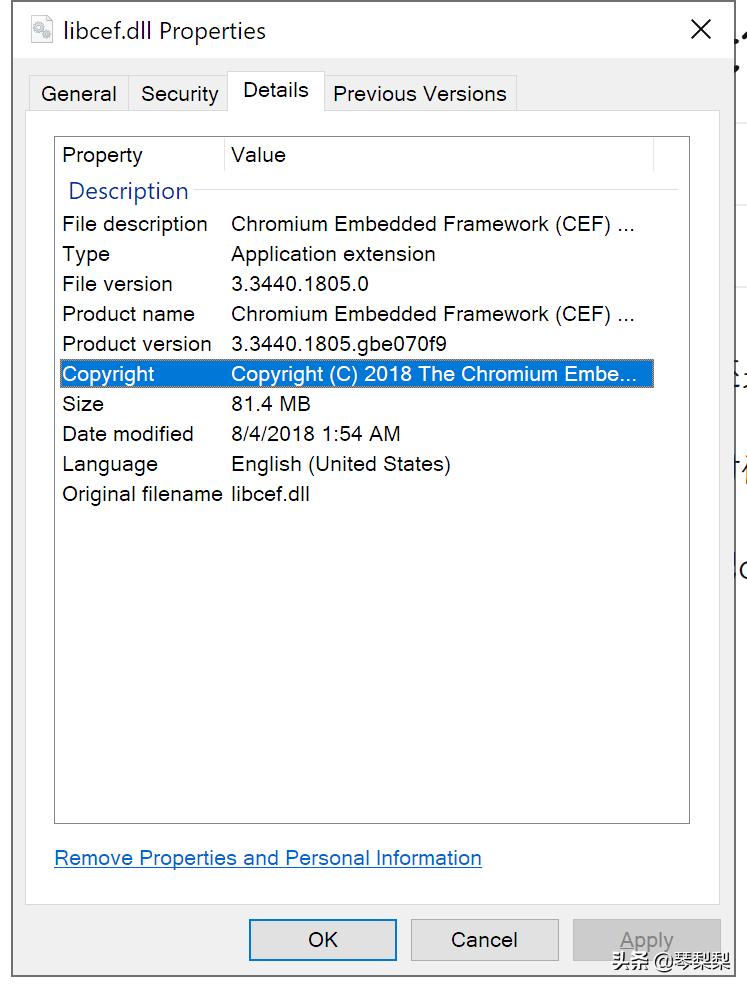The image size is (747, 988).
Task: Switch to the General tab
Action: tap(79, 94)
